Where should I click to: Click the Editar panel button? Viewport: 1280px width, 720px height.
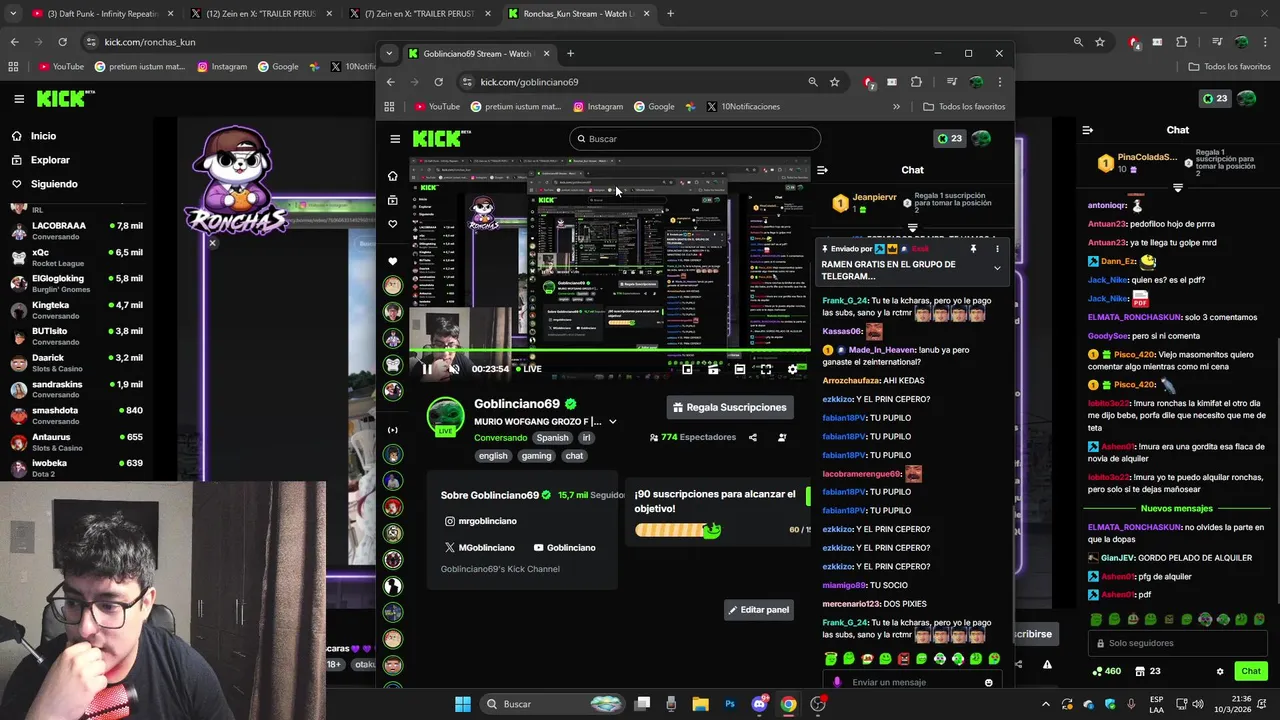tap(759, 610)
